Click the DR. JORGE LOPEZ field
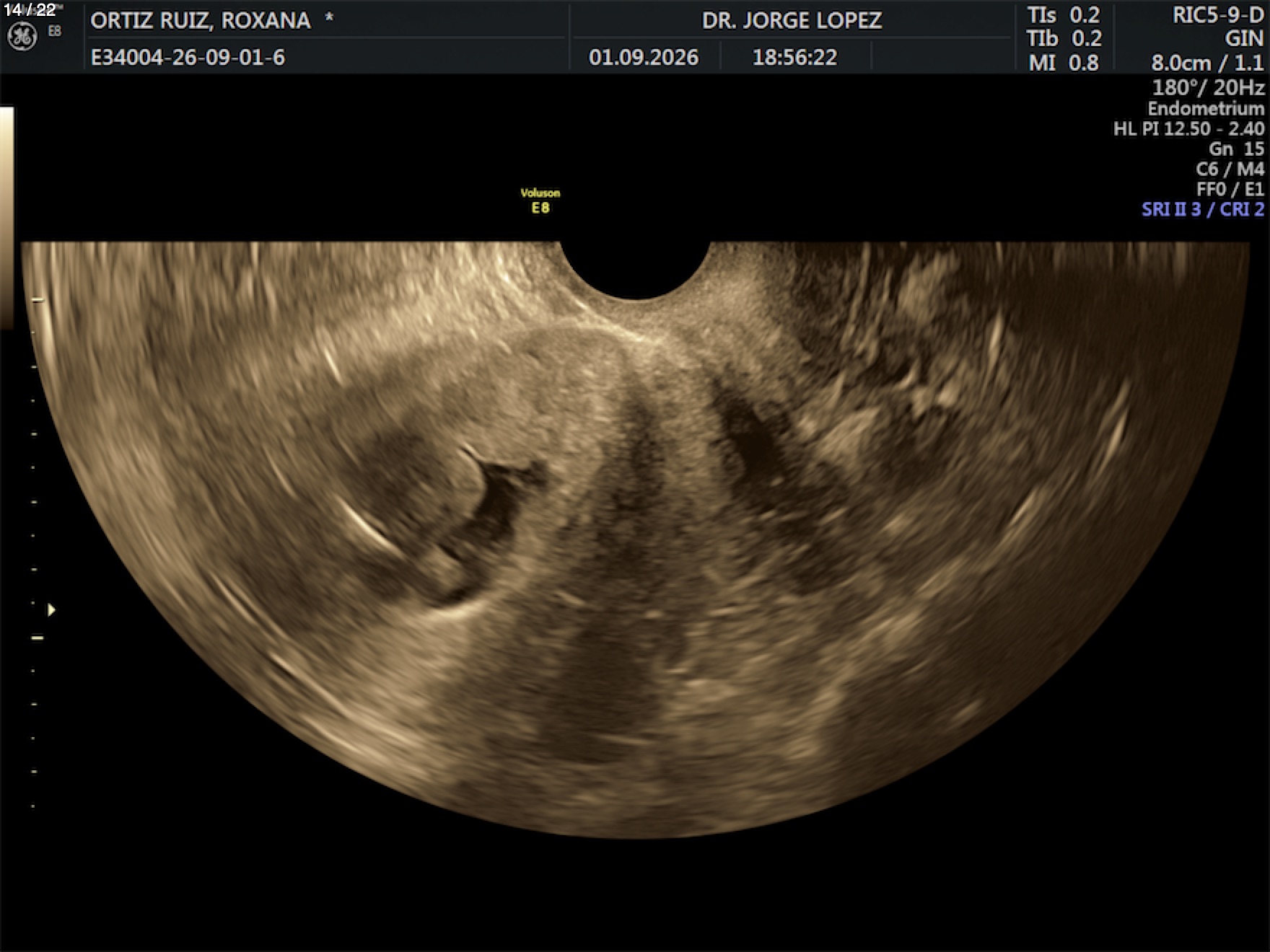This screenshot has height=952, width=1270. click(x=792, y=20)
